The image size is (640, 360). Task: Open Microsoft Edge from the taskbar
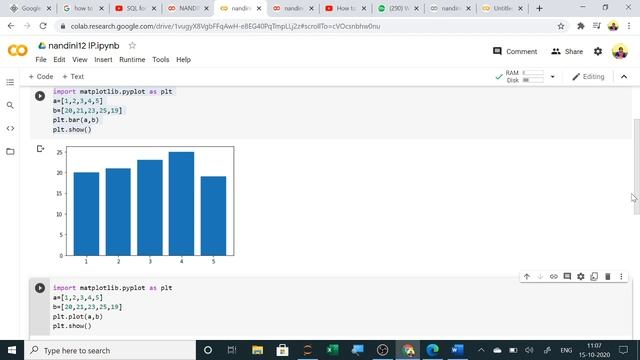pos(432,350)
